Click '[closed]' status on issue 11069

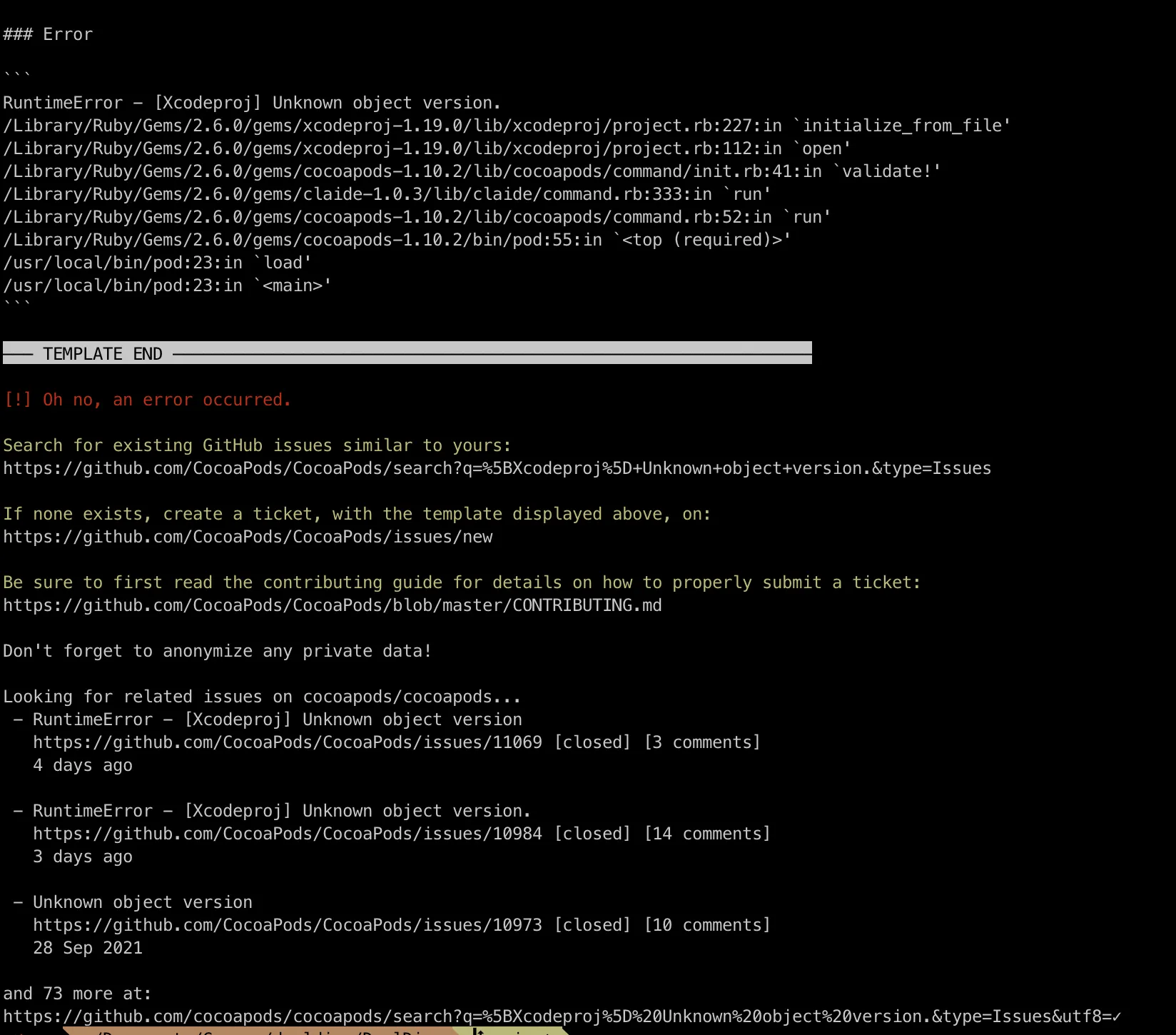click(x=592, y=742)
